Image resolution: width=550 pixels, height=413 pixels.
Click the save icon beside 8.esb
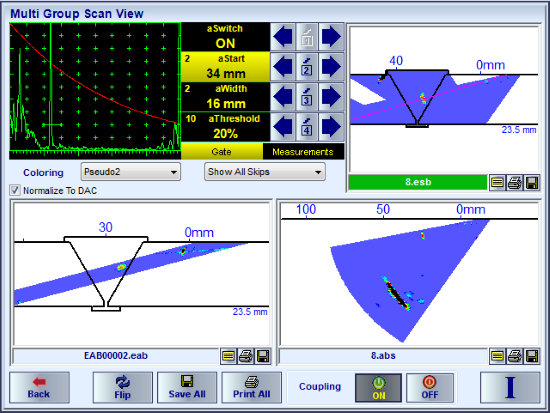point(532,183)
